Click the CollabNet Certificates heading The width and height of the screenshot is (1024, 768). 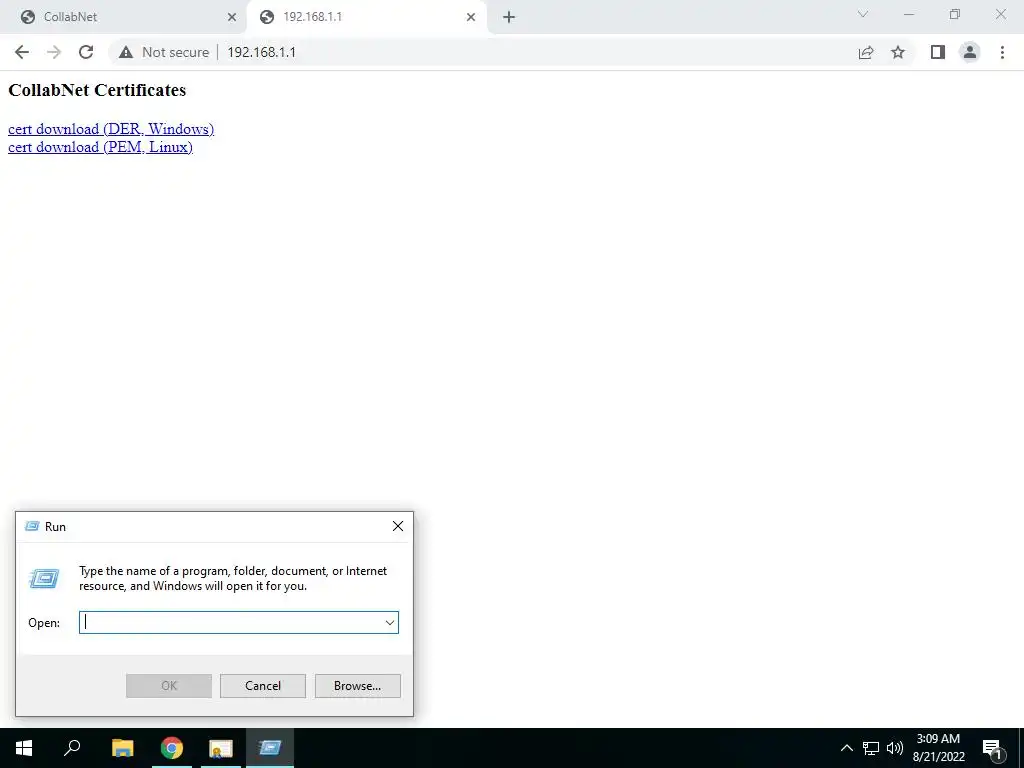[x=97, y=90]
